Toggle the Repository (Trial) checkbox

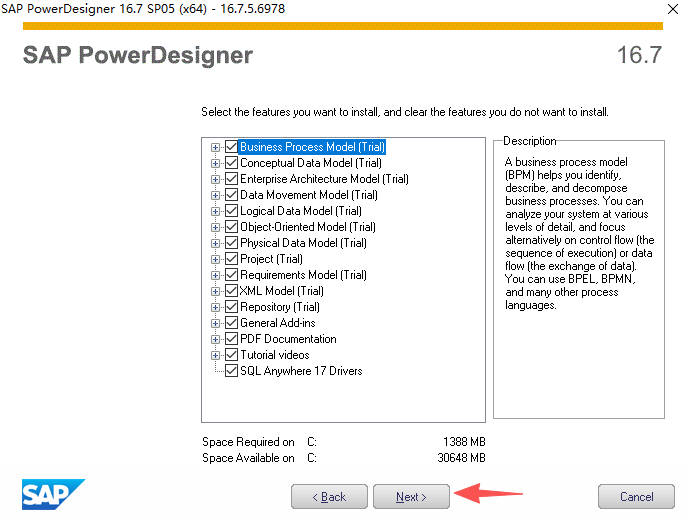pos(231,307)
